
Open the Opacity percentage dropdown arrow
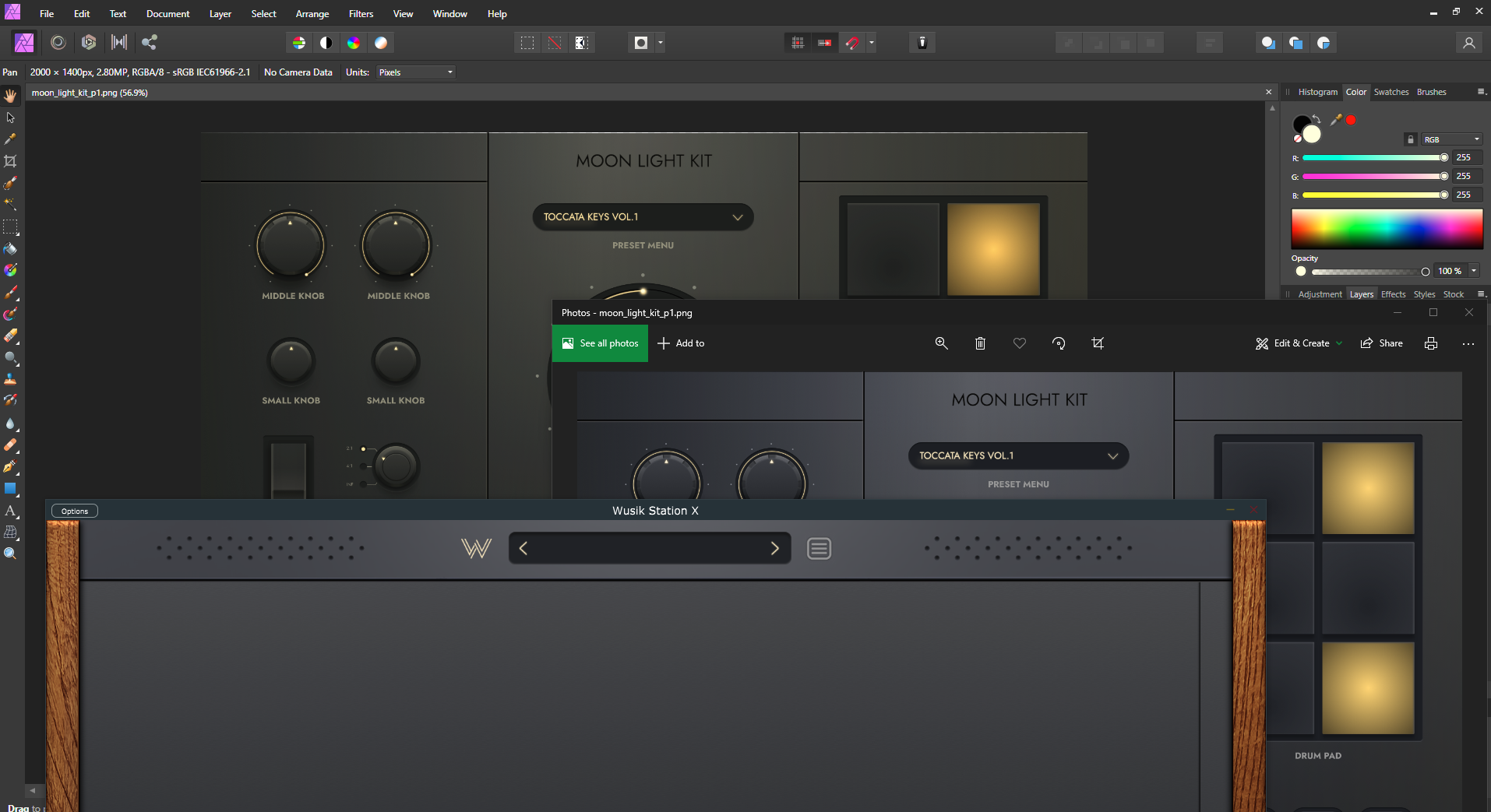coord(1474,271)
